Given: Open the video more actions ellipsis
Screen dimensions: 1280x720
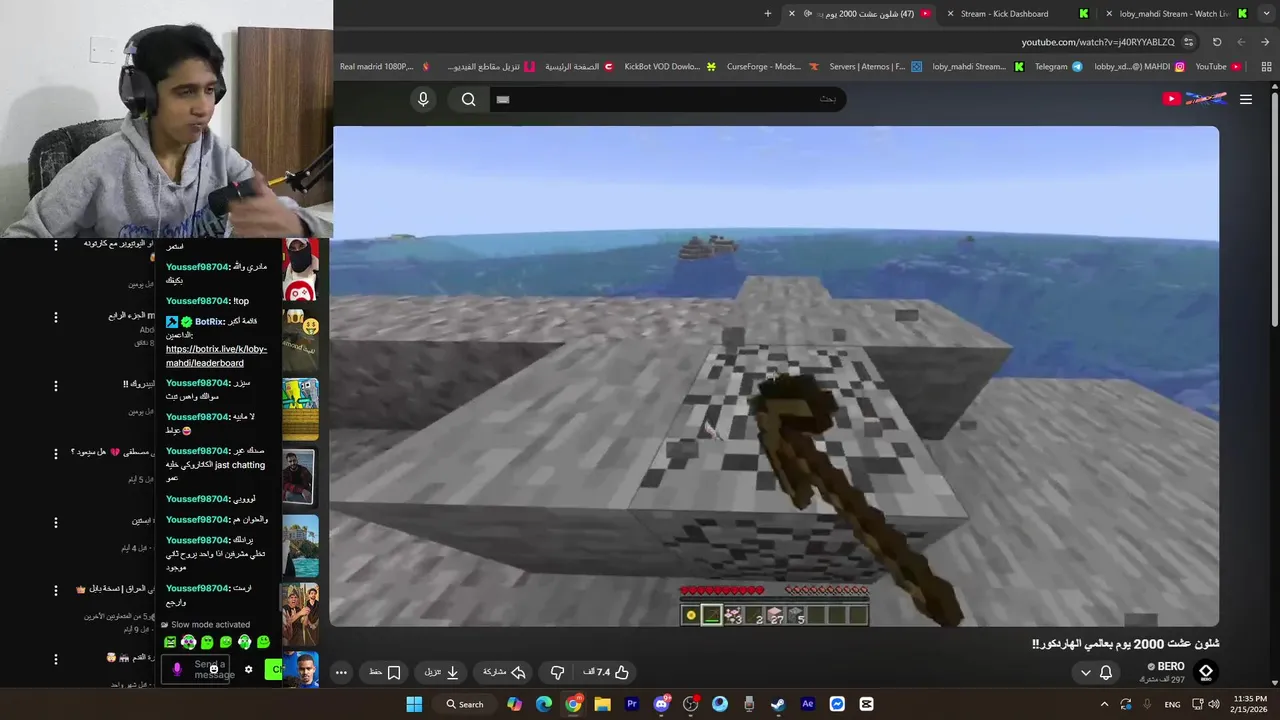Looking at the screenshot, I should coord(341,672).
